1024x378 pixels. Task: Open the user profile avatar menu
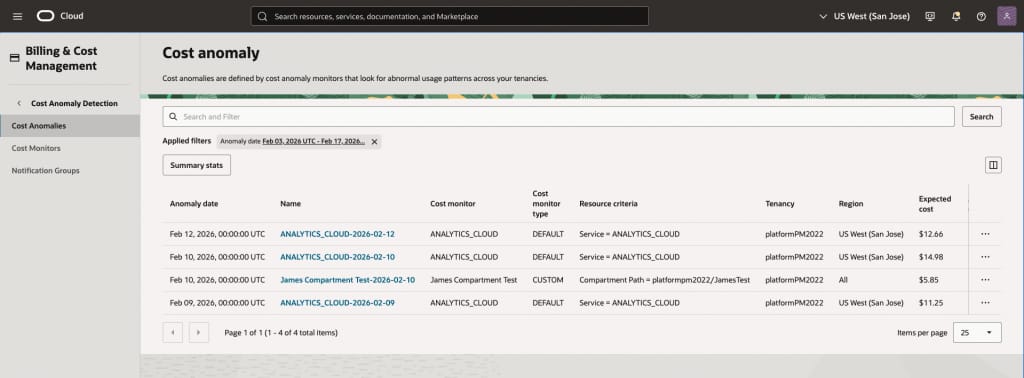[1006, 16]
